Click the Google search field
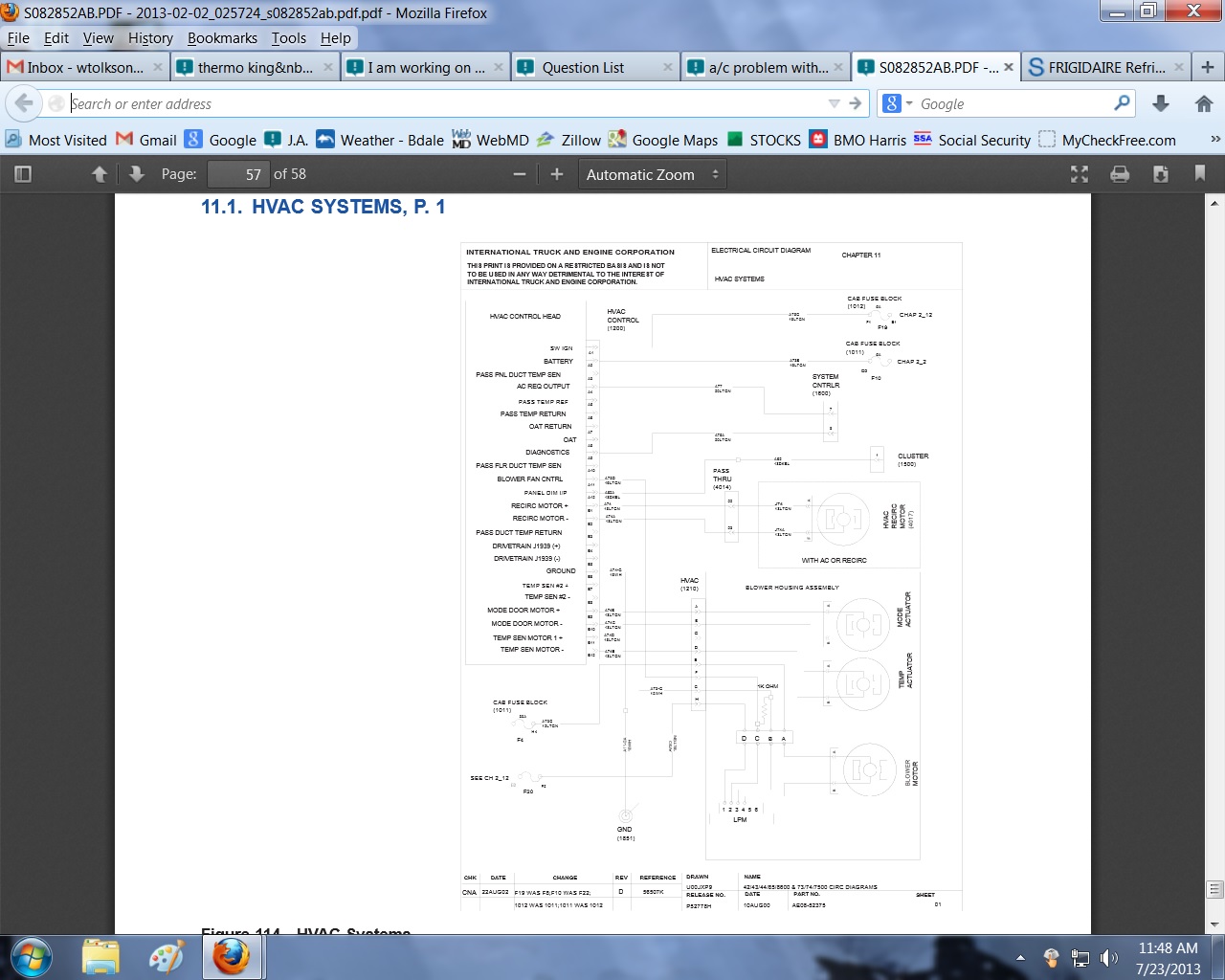 click(x=1013, y=103)
